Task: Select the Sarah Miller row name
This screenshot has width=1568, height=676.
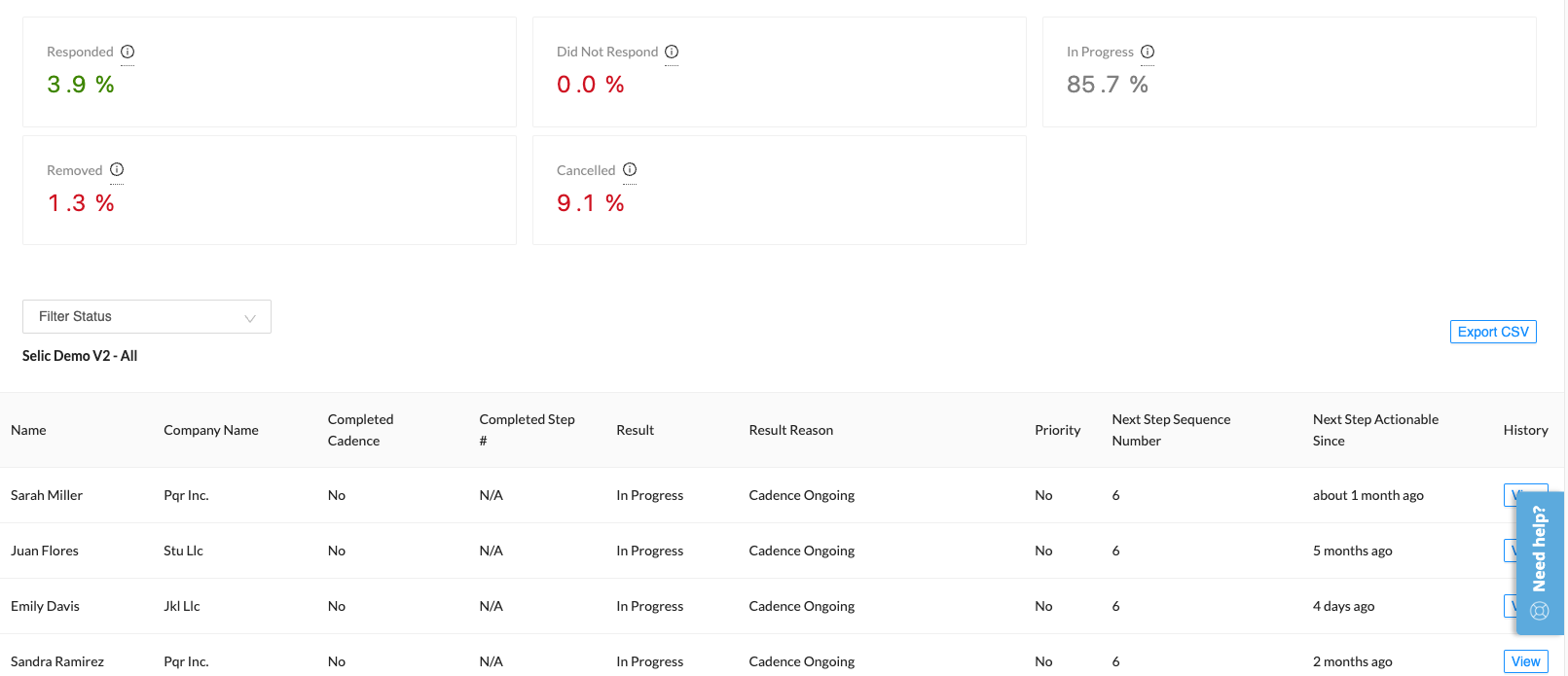Action: pos(47,495)
